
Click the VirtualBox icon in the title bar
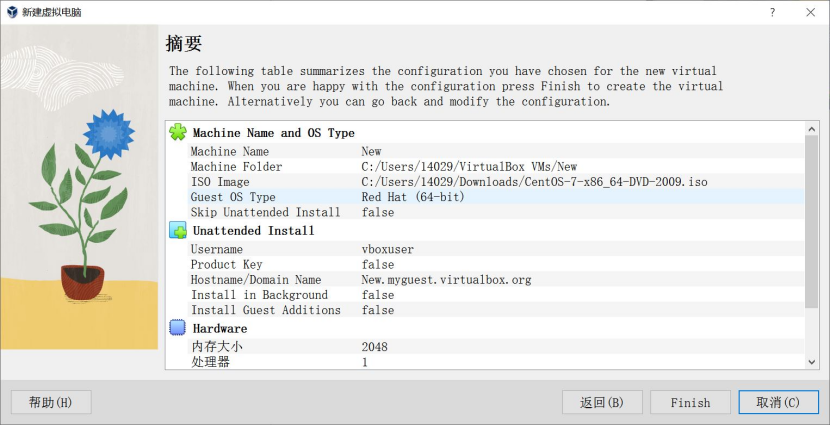tap(12, 12)
